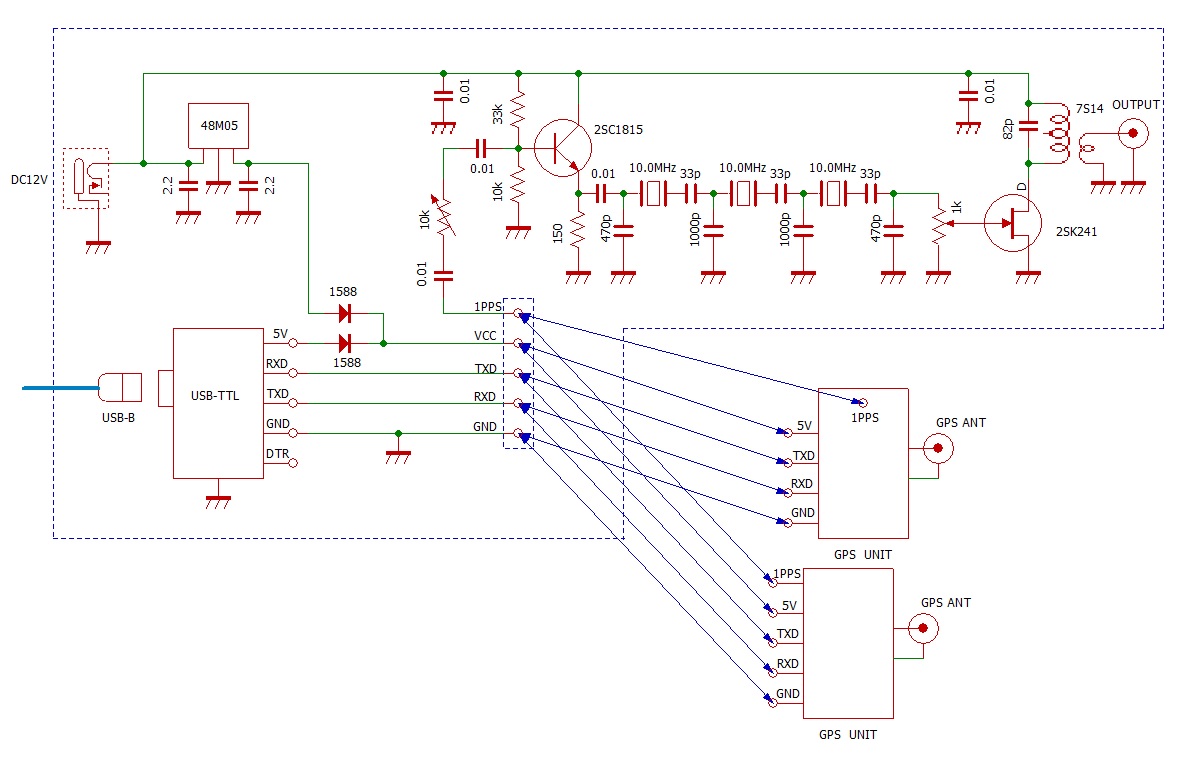Select the 33k resistor symbol
The image size is (1187, 759).
(518, 110)
